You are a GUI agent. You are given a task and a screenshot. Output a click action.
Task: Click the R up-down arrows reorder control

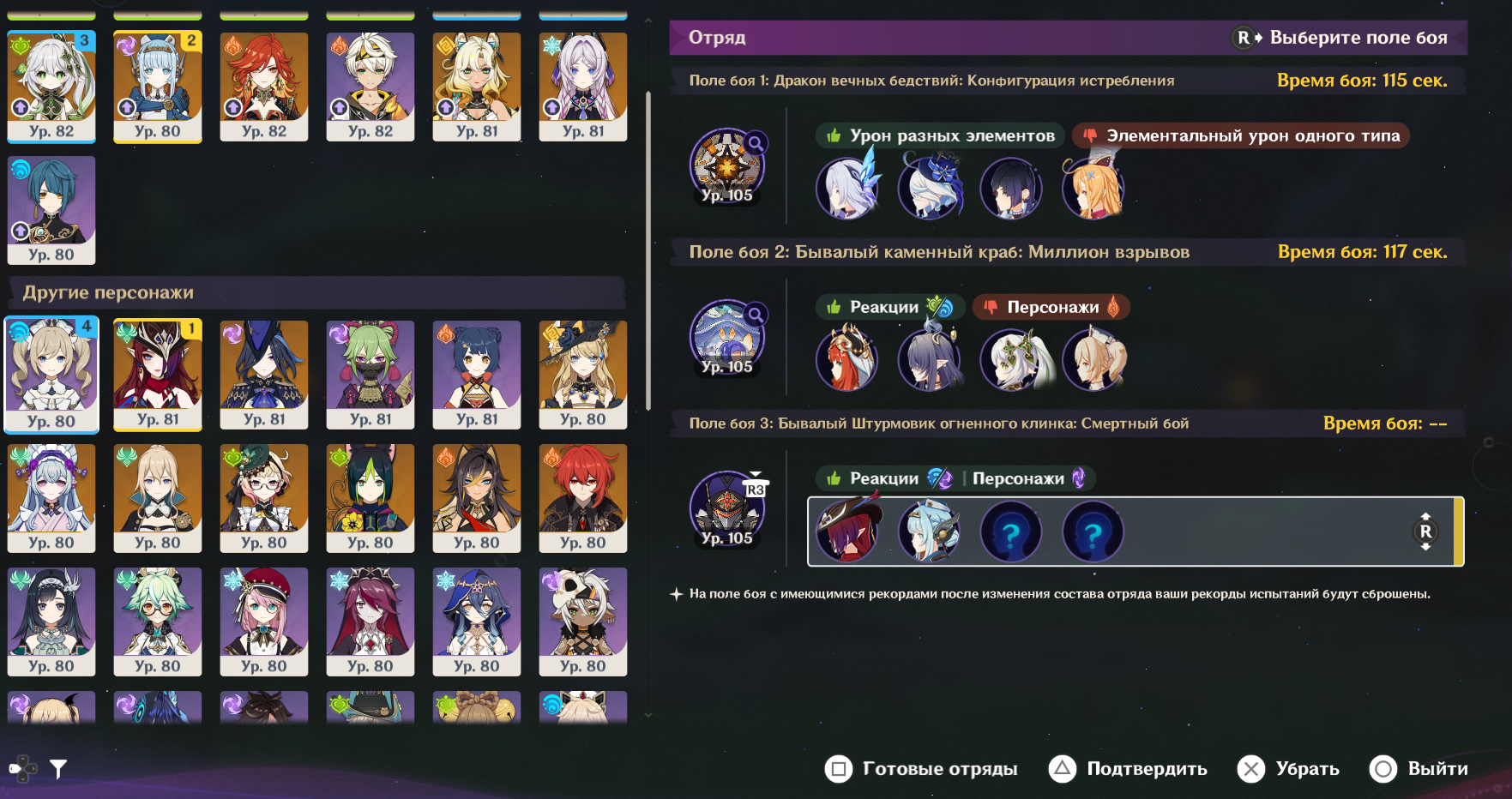pos(1425,532)
